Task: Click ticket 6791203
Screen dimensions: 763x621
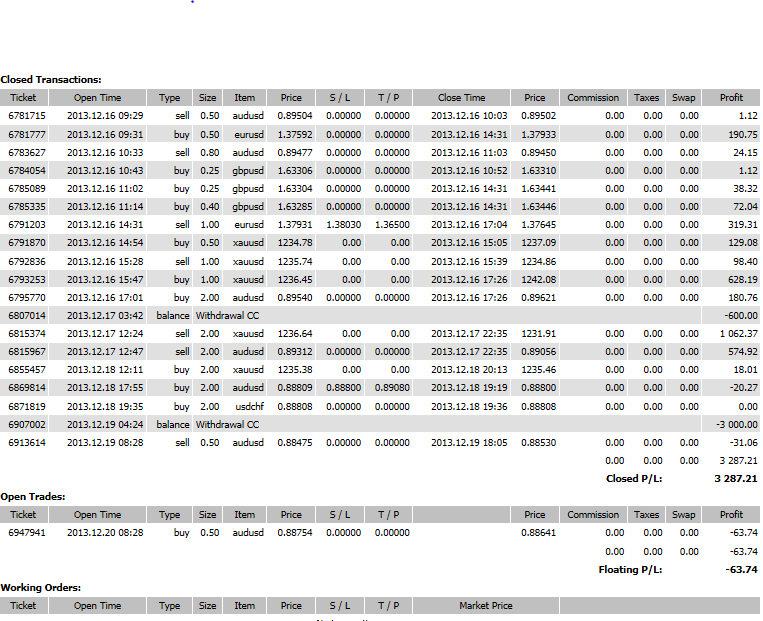Action: [x=27, y=224]
